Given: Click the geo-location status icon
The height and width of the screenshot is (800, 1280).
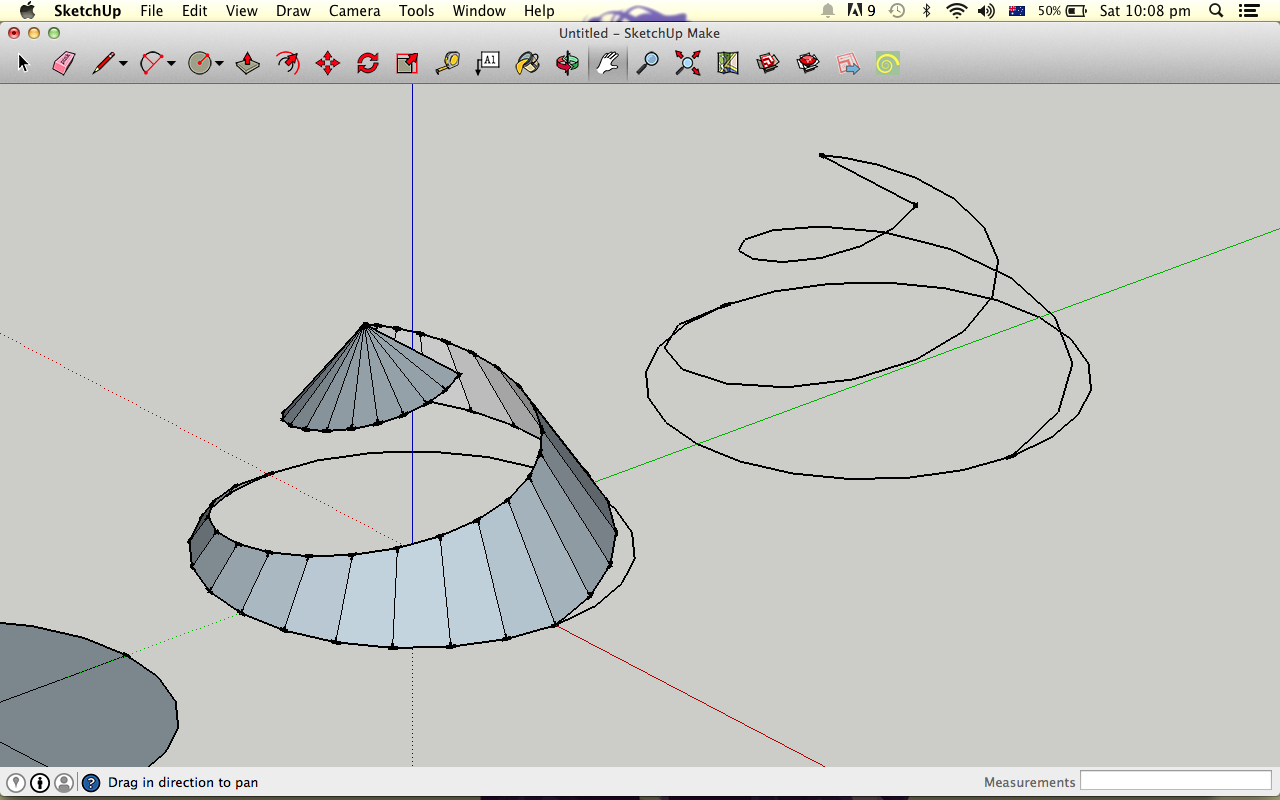Looking at the screenshot, I should tap(16, 783).
